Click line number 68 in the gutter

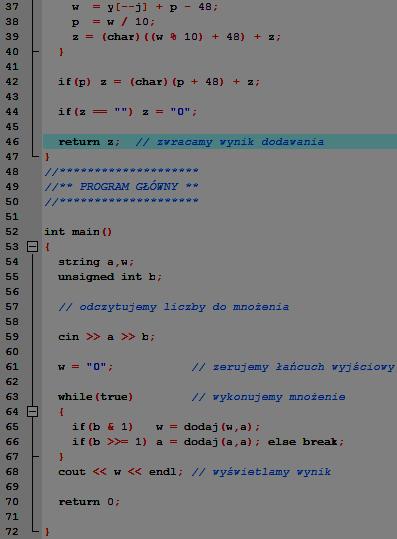[12, 472]
